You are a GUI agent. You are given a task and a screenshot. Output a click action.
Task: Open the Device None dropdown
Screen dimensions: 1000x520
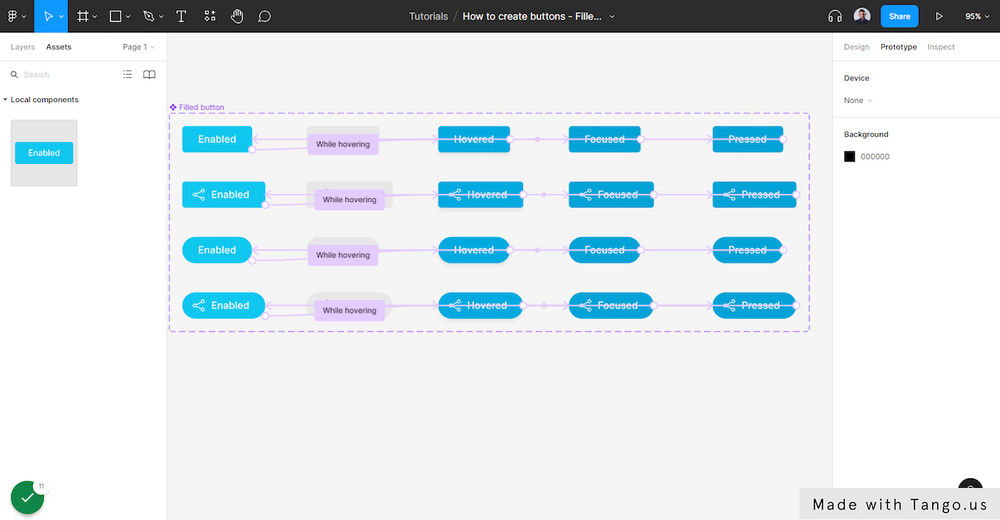858,100
